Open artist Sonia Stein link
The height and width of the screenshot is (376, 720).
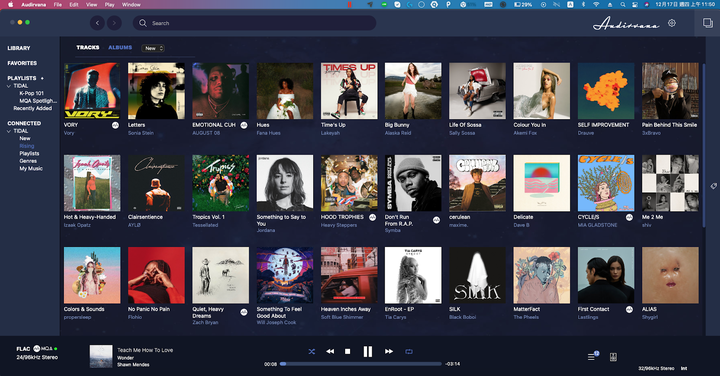(141, 133)
